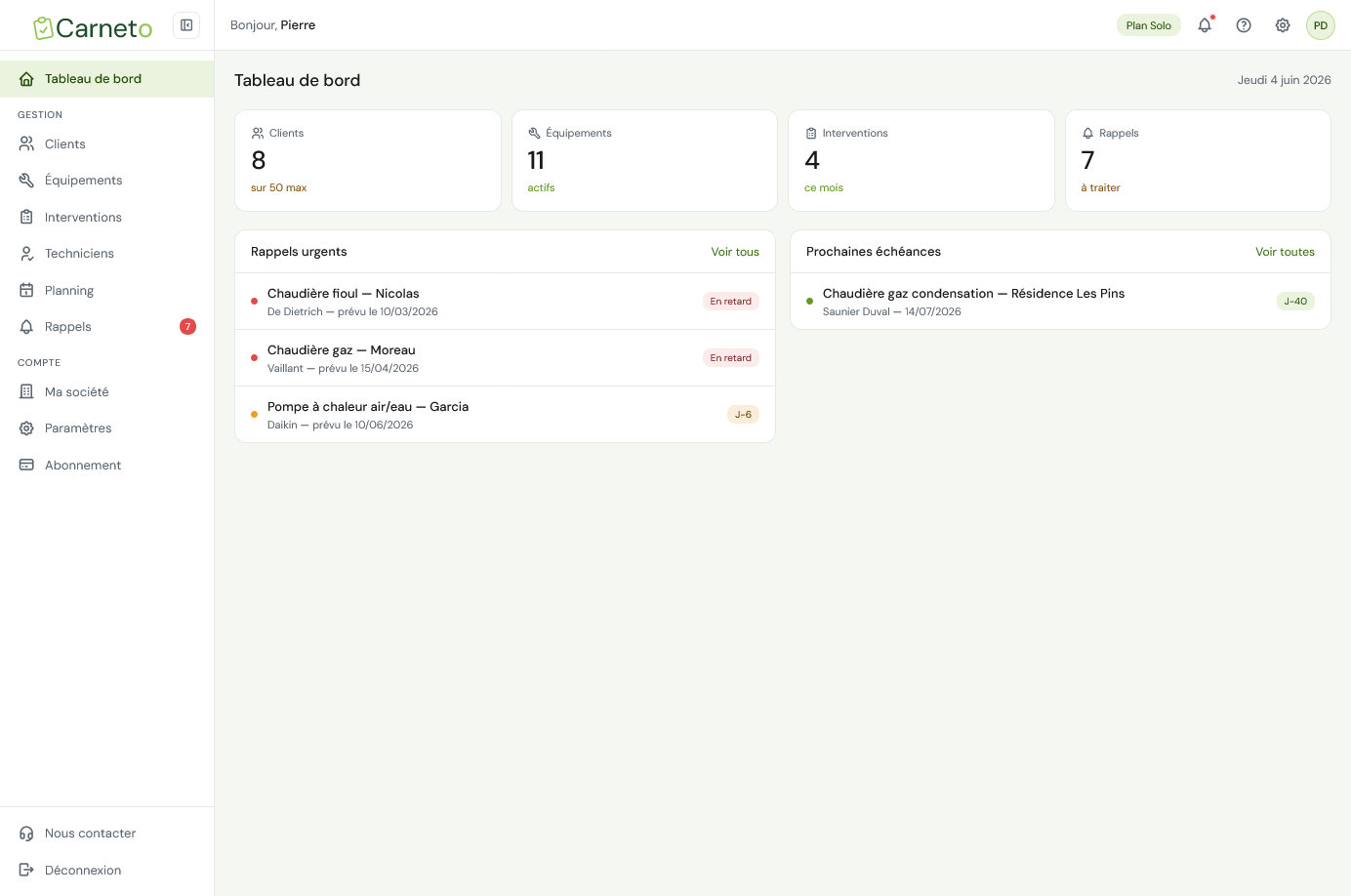Screen dimensions: 1351x896
Task: Open the Équipements card showing 11 actifs
Action: 644,160
